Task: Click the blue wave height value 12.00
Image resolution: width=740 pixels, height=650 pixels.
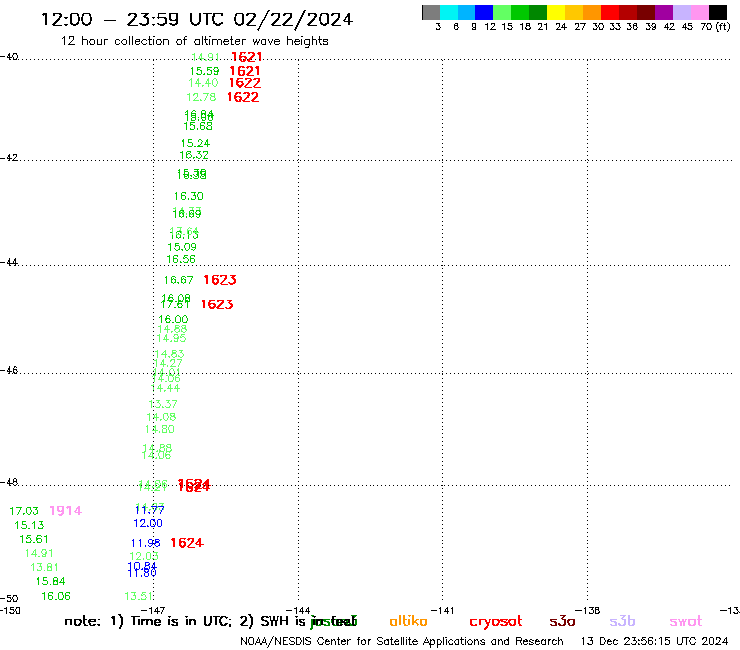Action: point(148,523)
